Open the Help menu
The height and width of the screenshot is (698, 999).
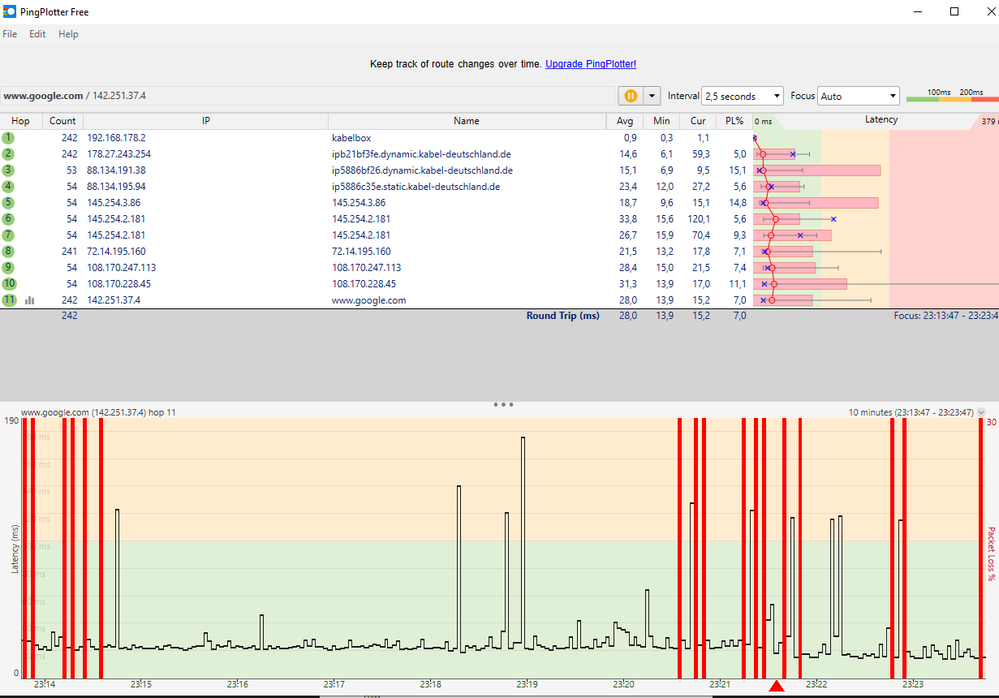click(68, 34)
